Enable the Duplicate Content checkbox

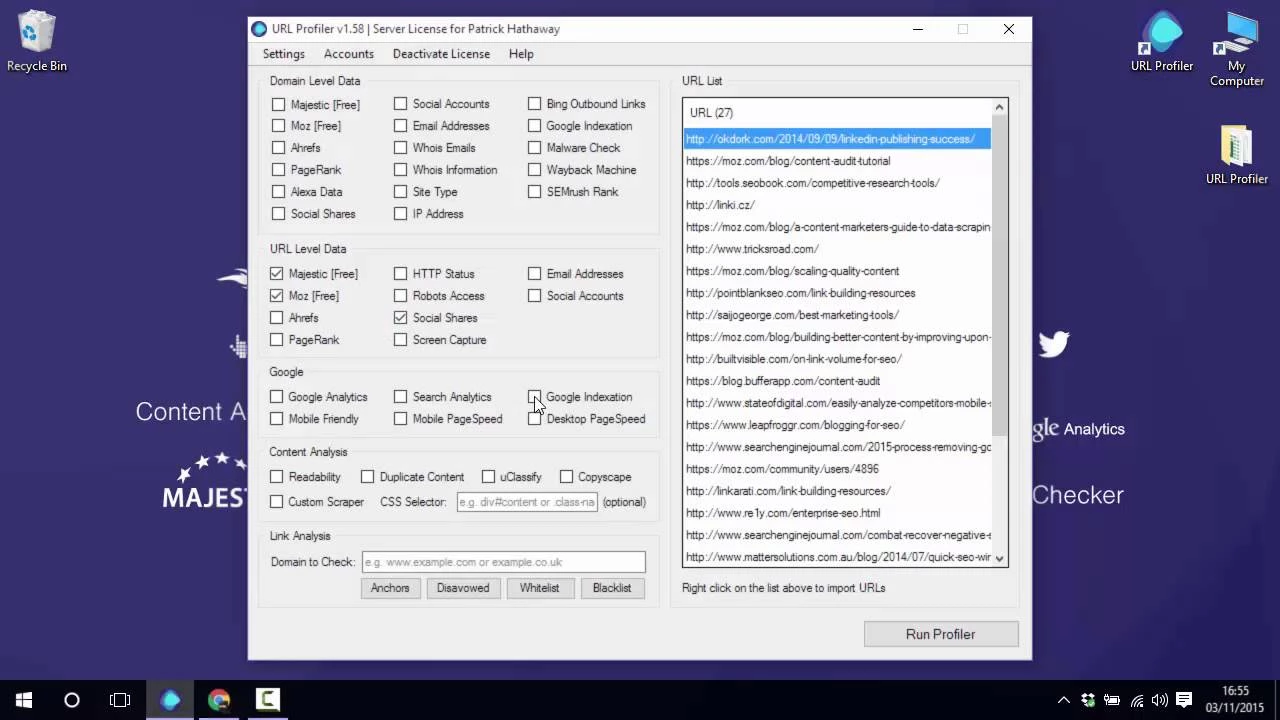click(x=367, y=477)
